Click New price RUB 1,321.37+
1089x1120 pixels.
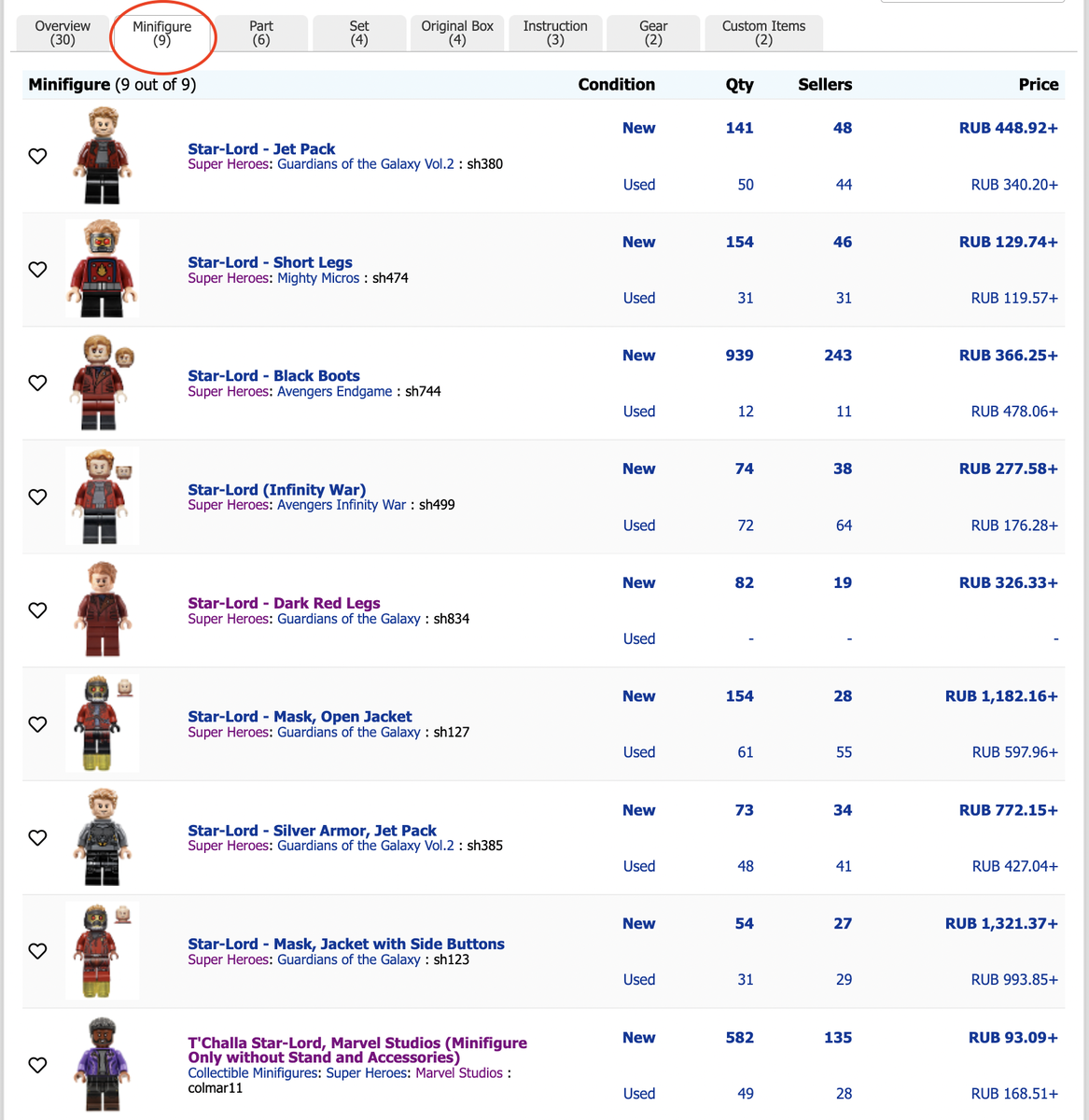click(1001, 923)
